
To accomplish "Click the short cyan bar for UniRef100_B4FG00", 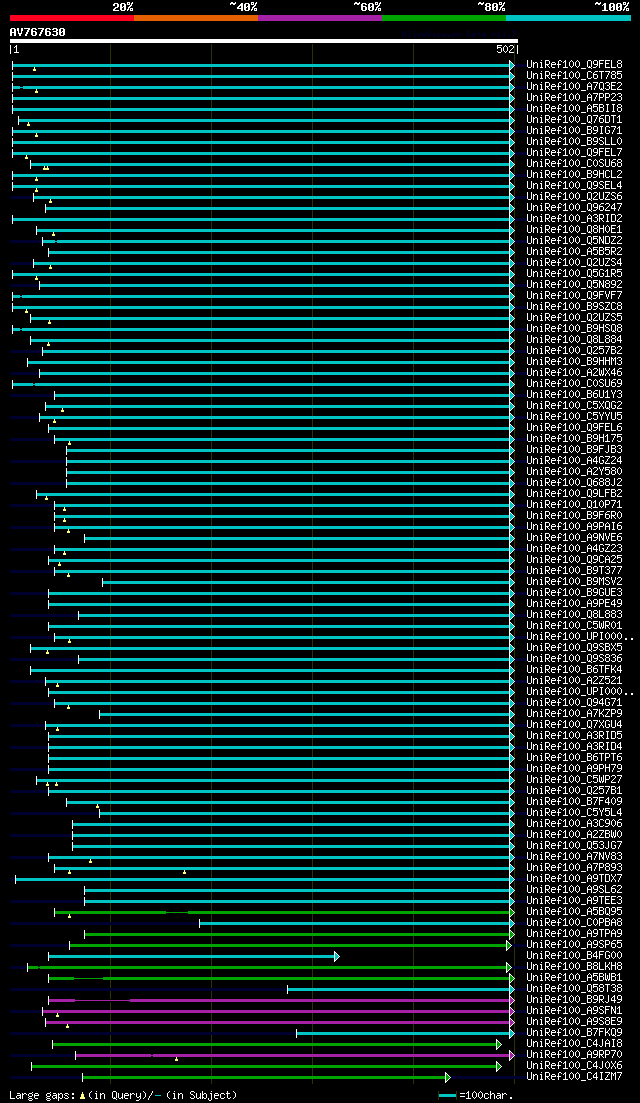I will [x=194, y=956].
